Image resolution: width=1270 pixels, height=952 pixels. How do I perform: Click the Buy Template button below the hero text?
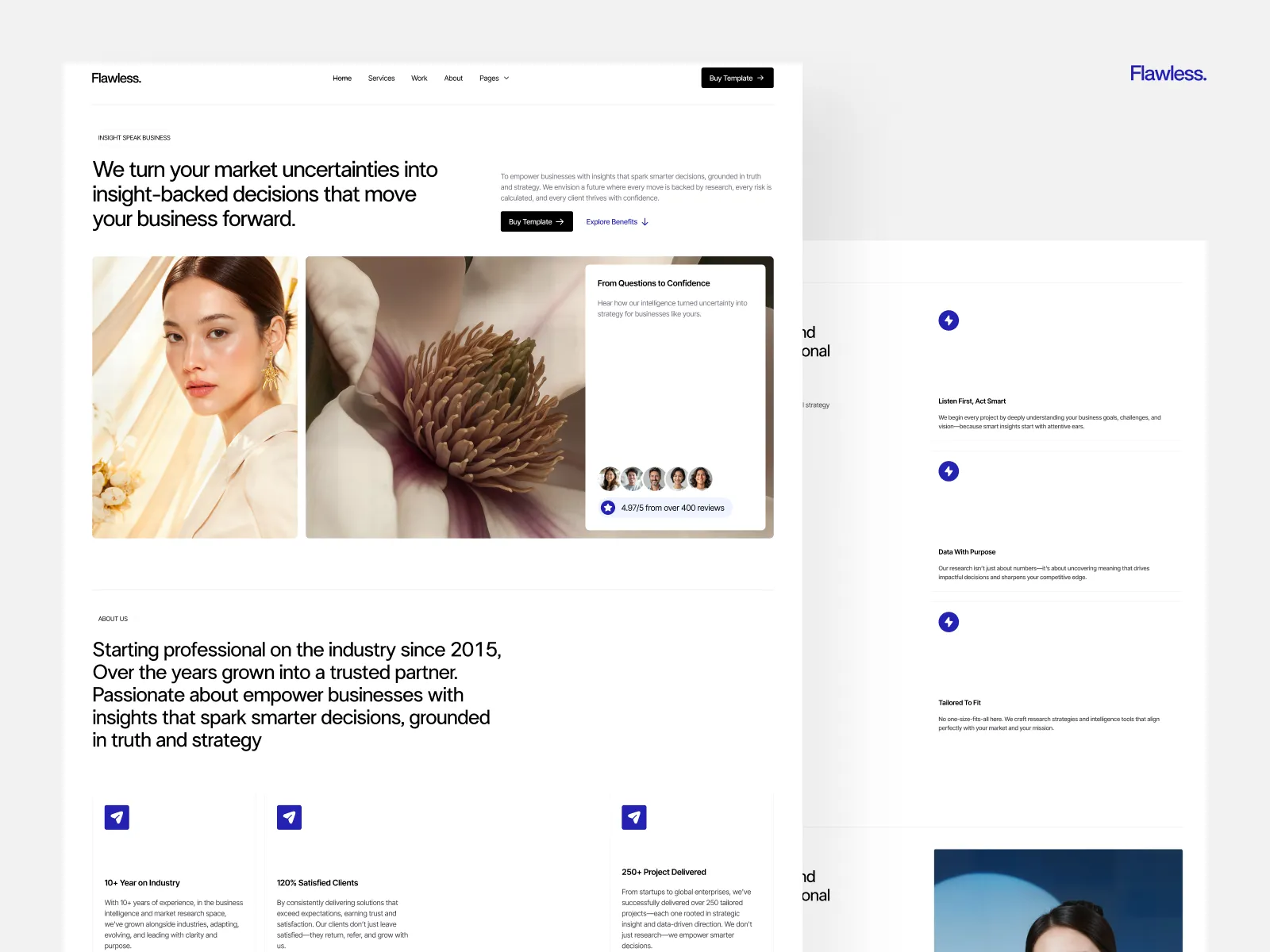[537, 221]
